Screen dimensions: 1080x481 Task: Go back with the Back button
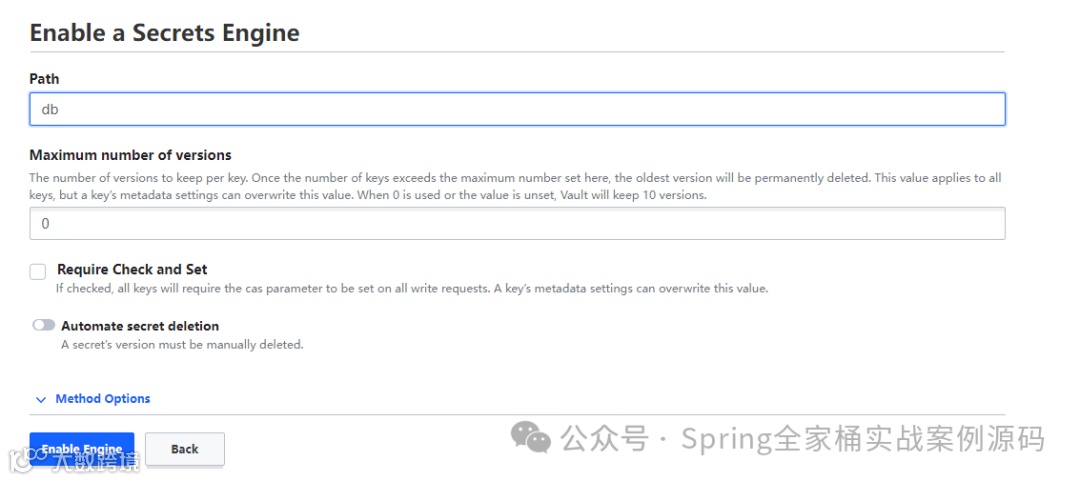[x=185, y=449]
